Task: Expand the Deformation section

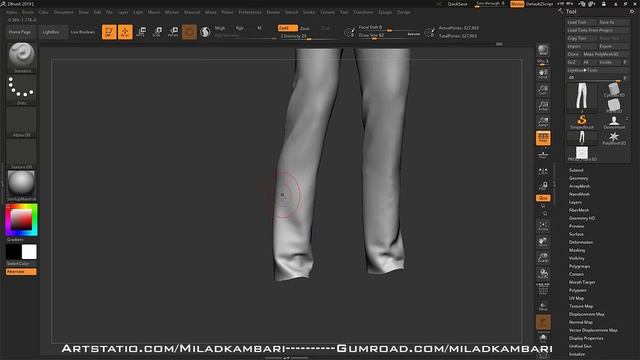Action: click(x=581, y=242)
